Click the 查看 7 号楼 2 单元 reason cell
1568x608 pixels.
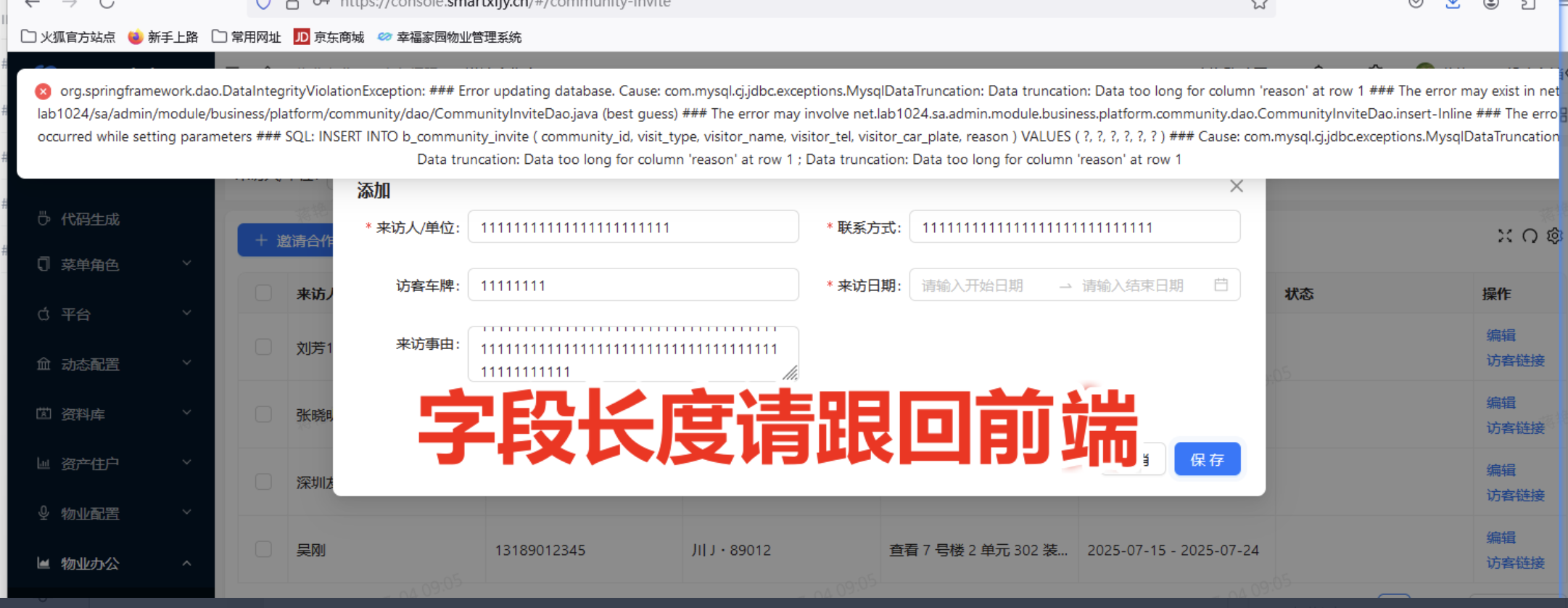(978, 550)
